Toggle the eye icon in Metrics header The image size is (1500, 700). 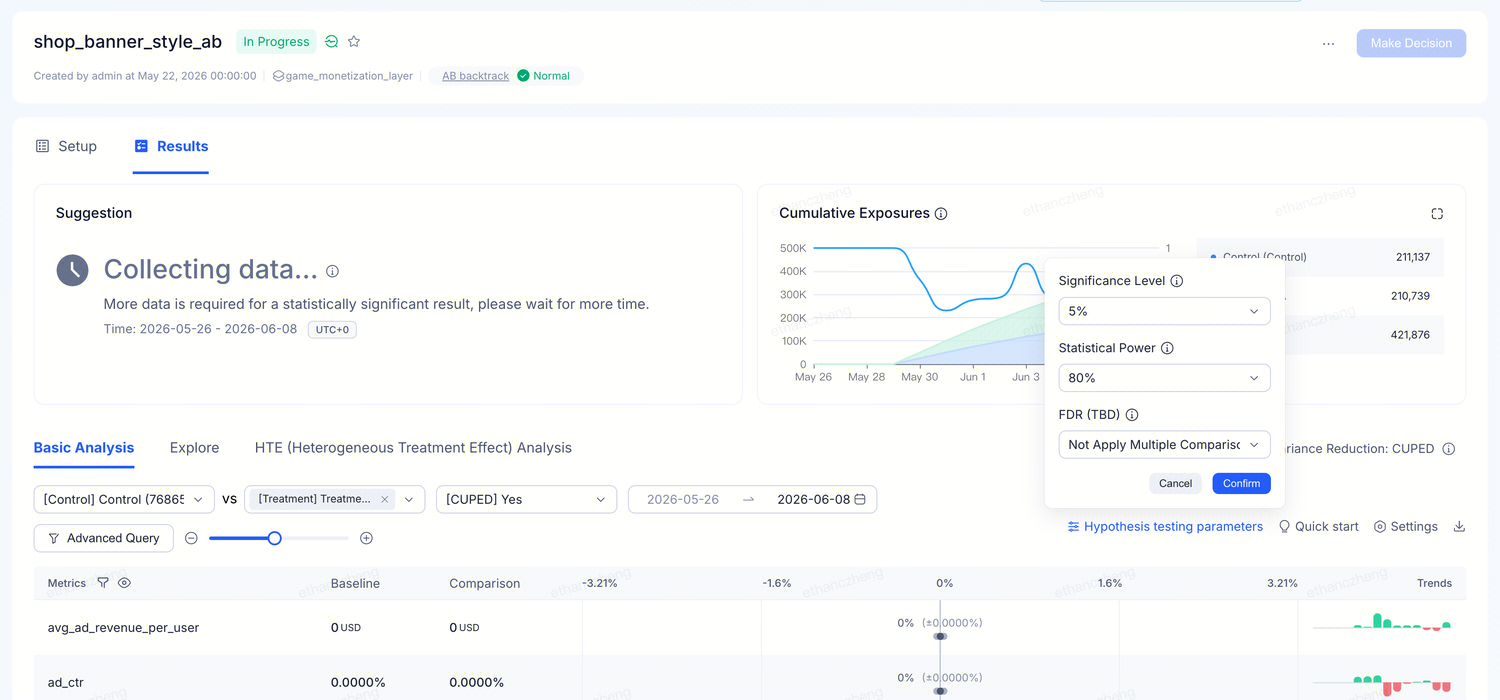tap(124, 582)
